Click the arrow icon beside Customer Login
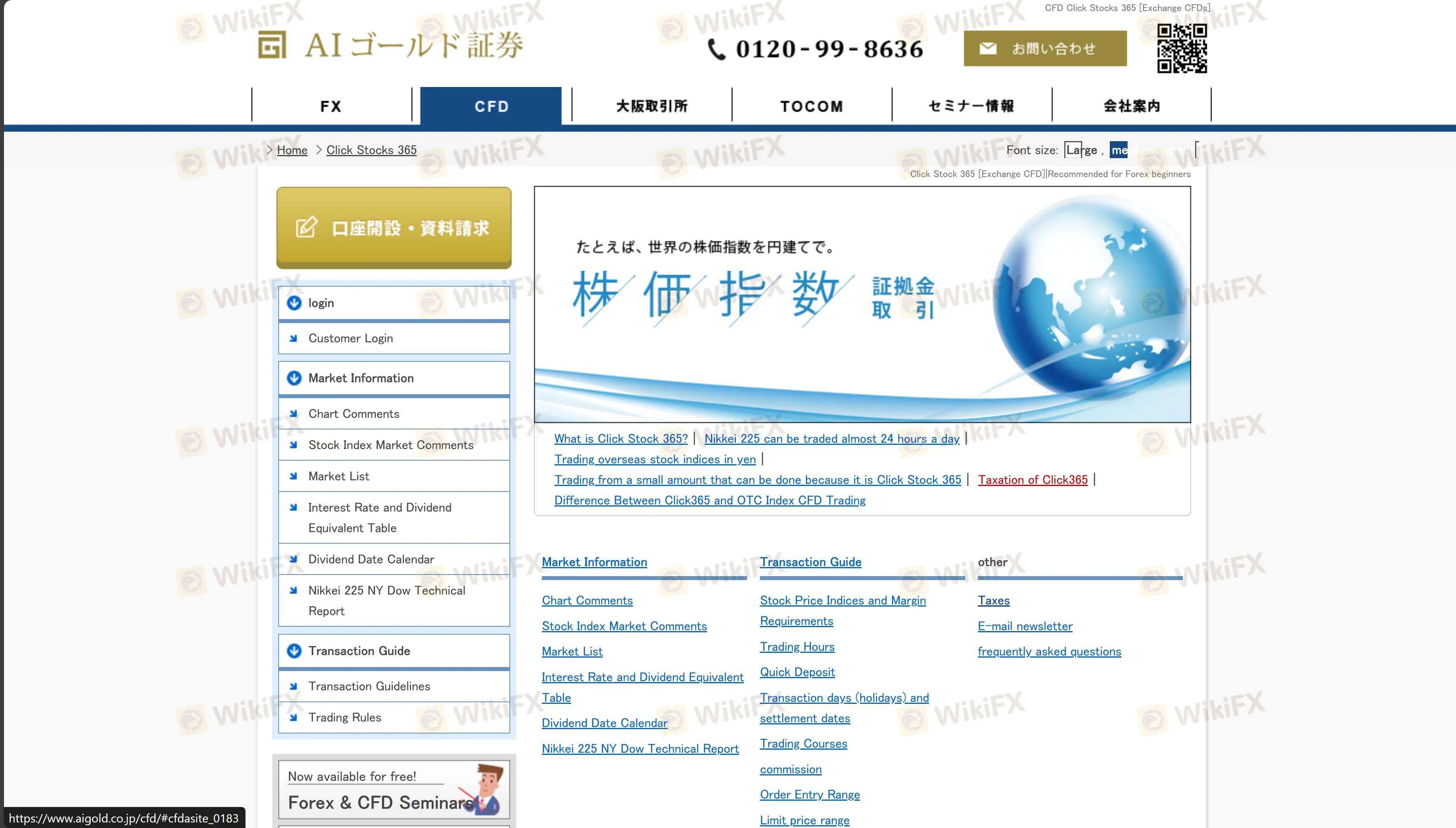The height and width of the screenshot is (828, 1456). point(293,339)
